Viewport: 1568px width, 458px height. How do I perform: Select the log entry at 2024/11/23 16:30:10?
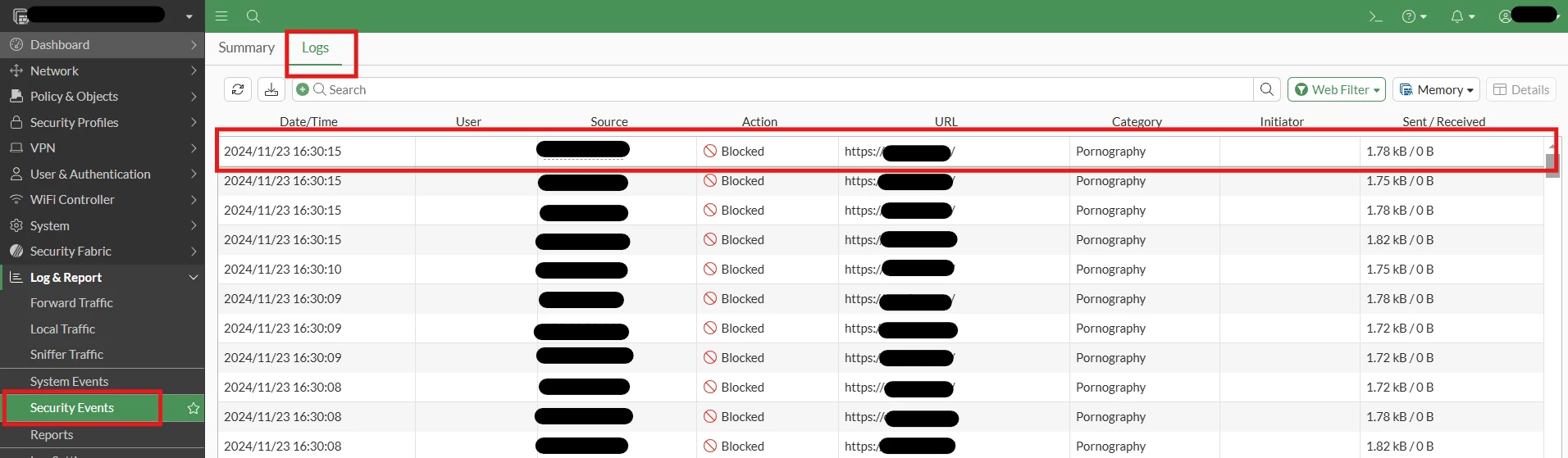click(x=880, y=270)
